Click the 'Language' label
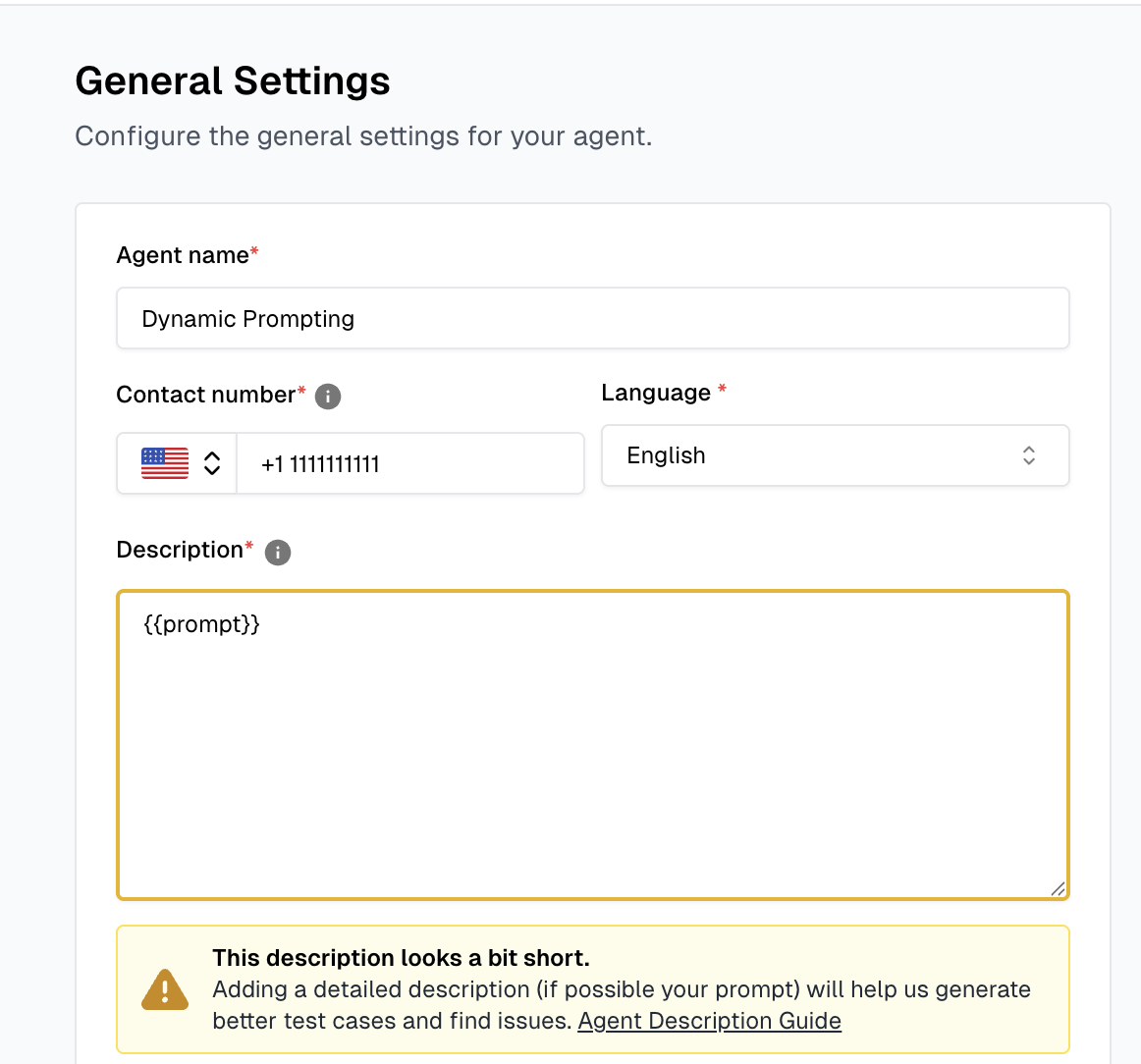The width and height of the screenshot is (1141, 1064). point(656,393)
